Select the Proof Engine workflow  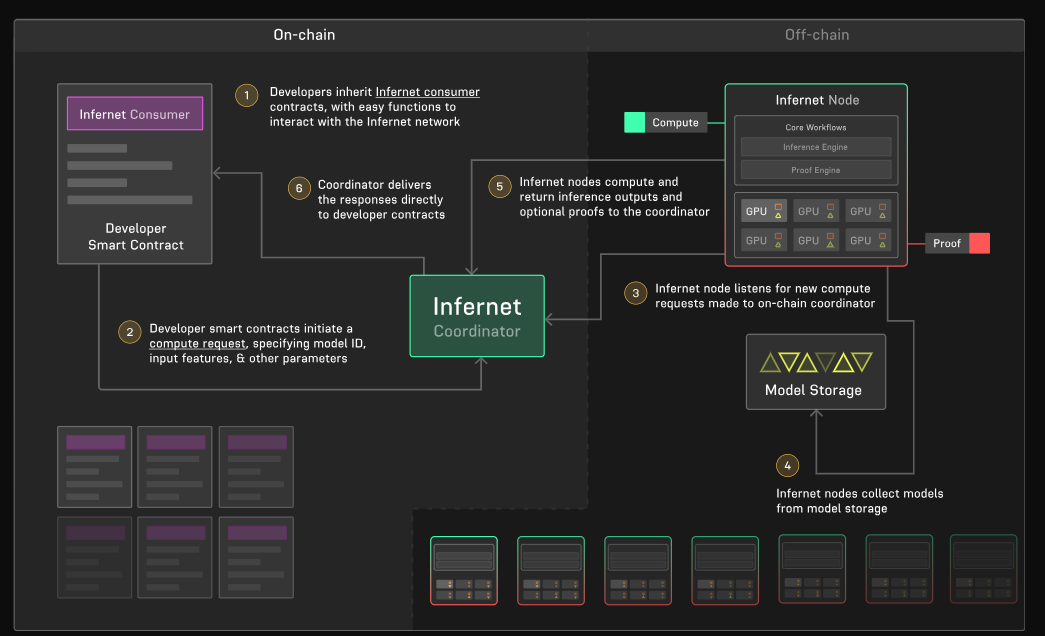click(x=815, y=170)
